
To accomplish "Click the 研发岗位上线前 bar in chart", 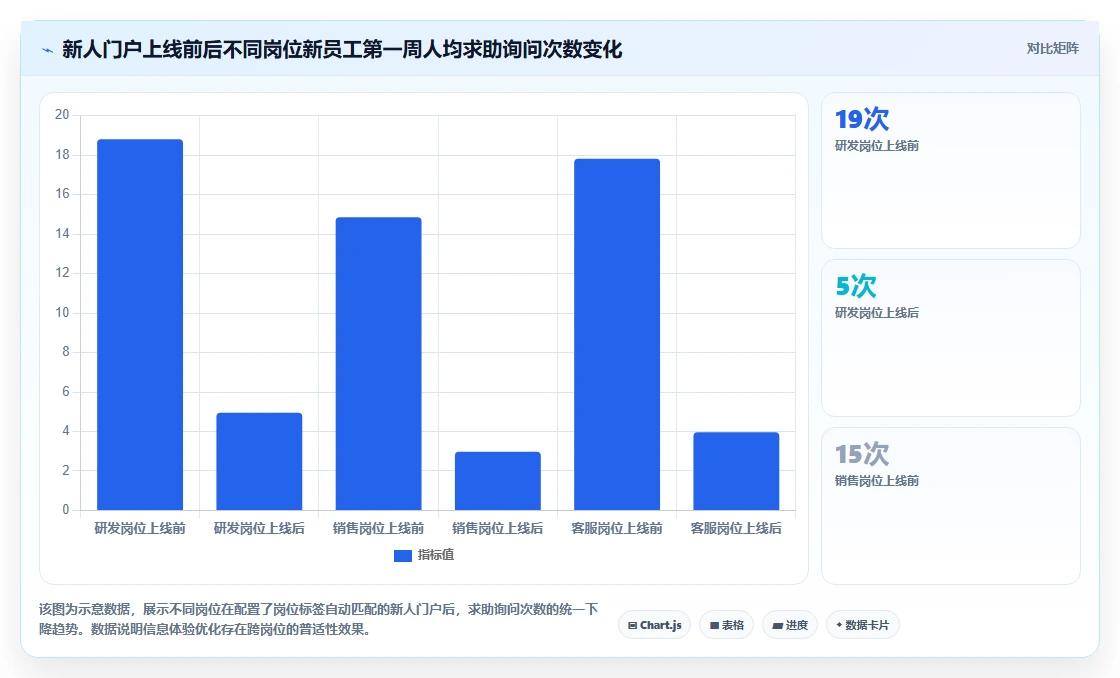I will (x=140, y=324).
